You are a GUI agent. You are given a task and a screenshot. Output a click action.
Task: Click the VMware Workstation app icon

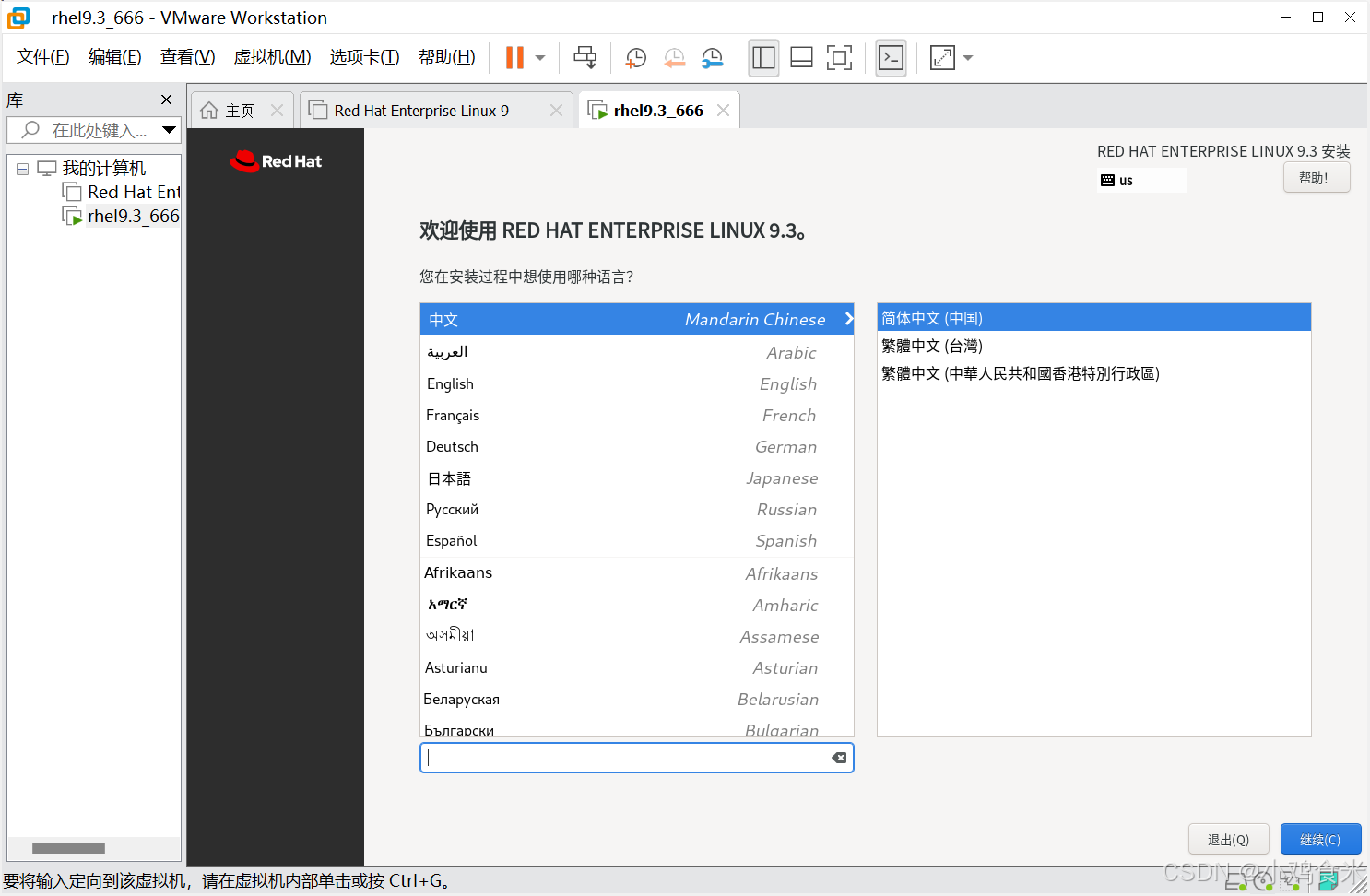pos(18,18)
